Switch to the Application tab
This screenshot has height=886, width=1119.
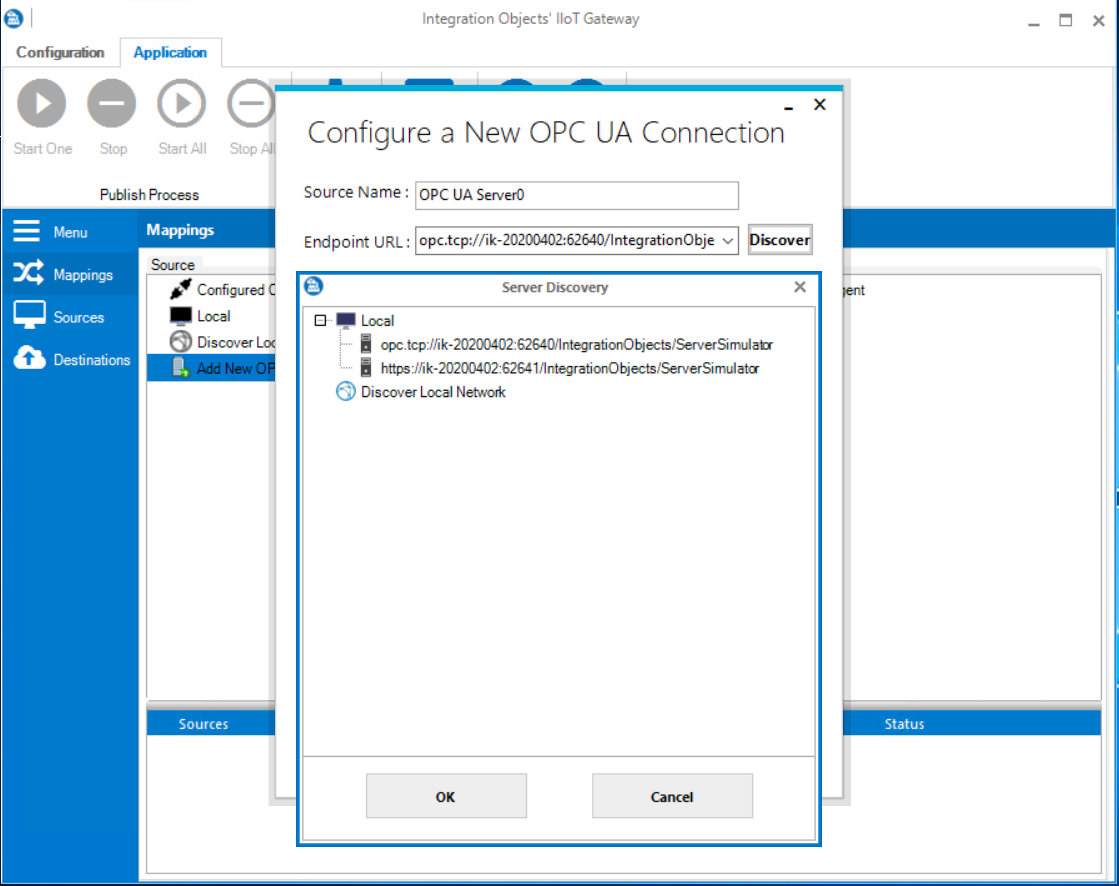point(170,52)
